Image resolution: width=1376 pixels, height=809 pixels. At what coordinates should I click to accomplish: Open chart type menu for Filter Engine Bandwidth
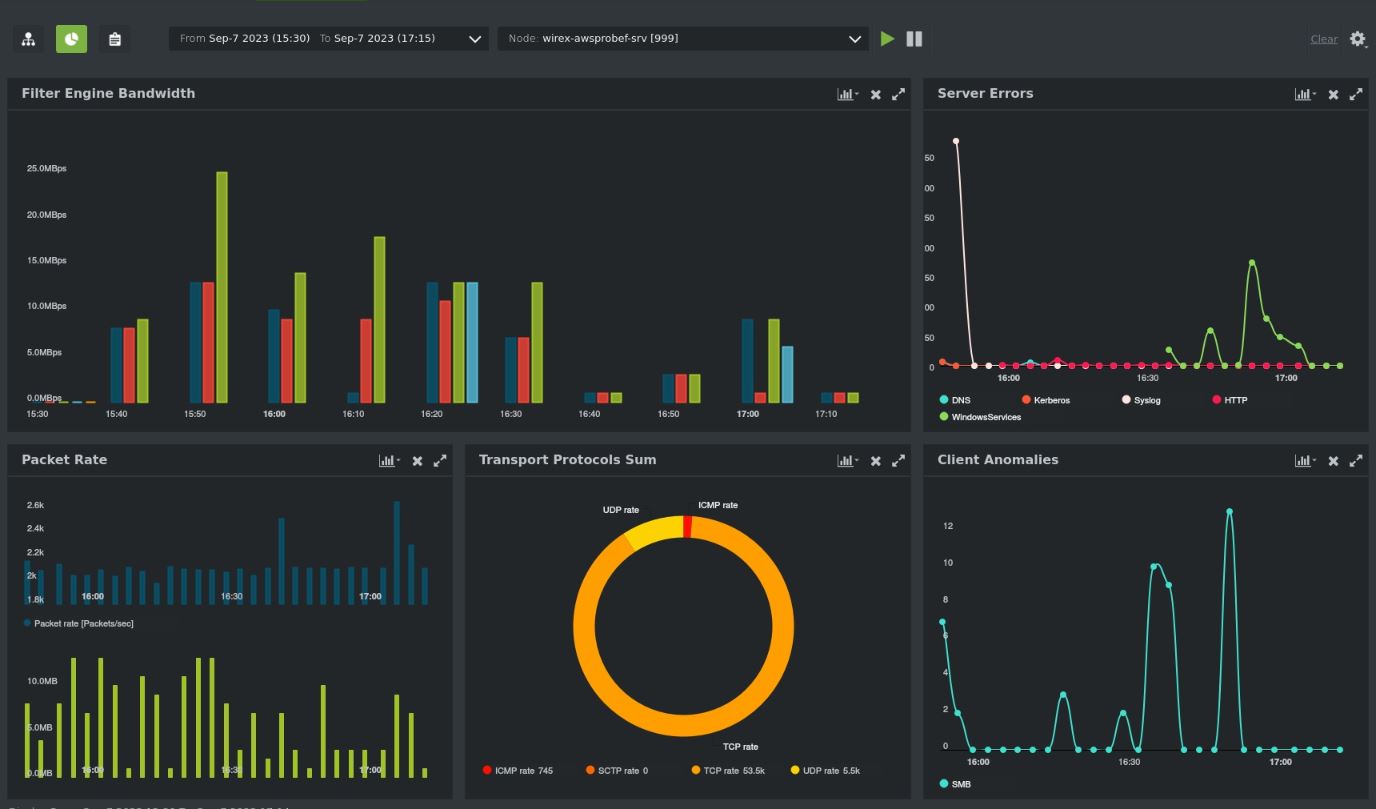[847, 94]
